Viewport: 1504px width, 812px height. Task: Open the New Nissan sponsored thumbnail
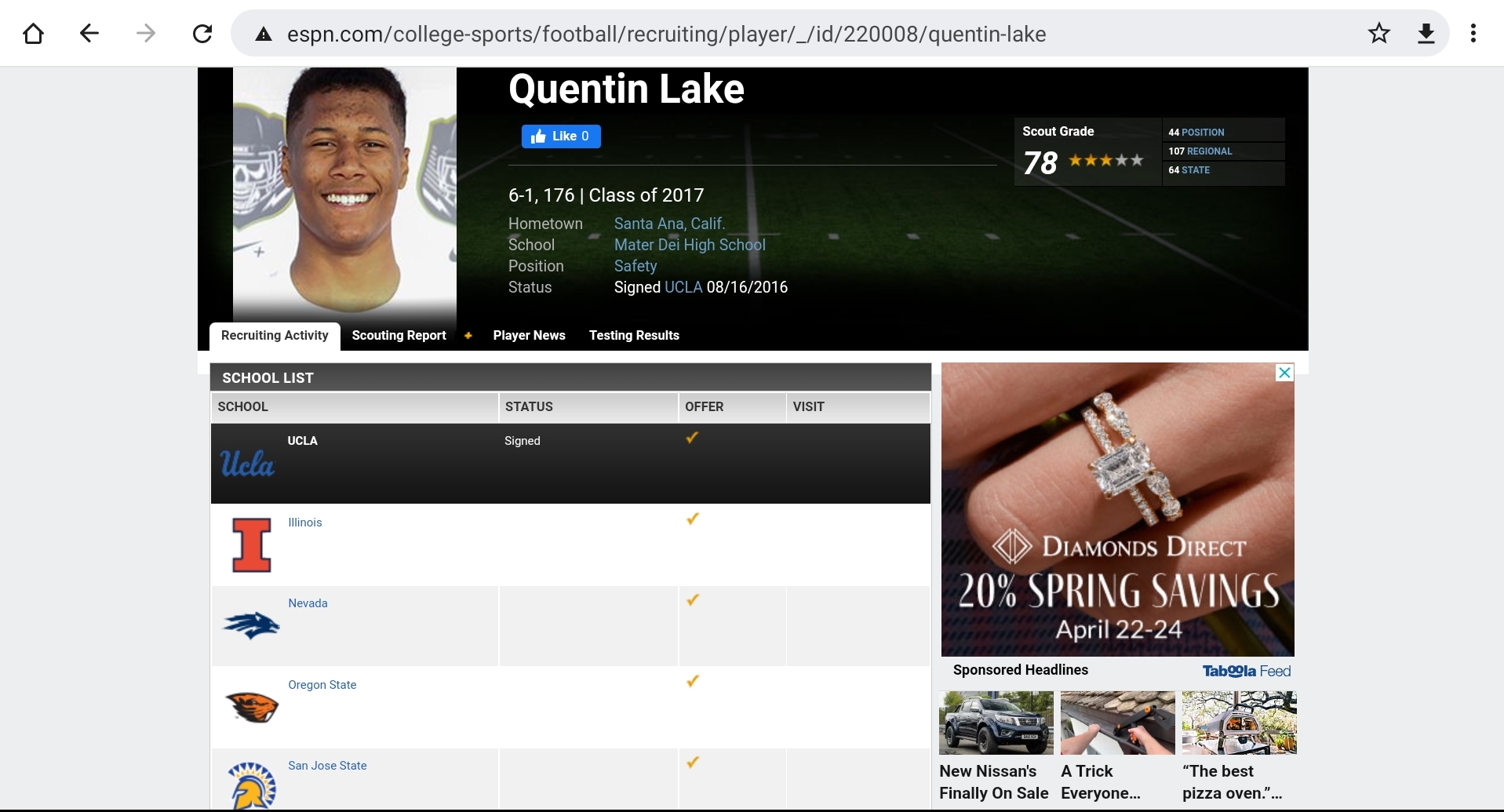tap(996, 723)
